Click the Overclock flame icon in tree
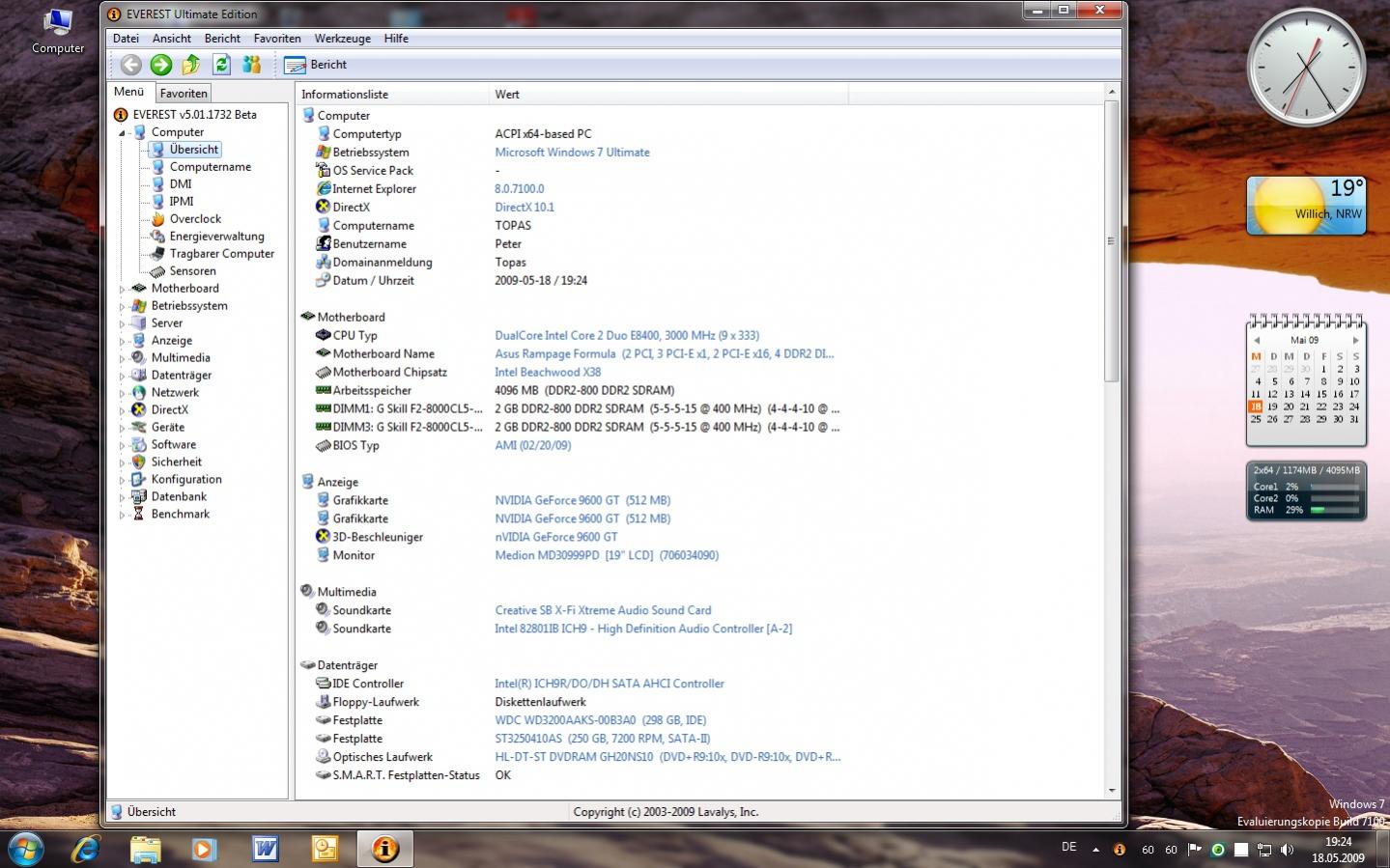The height and width of the screenshot is (868, 1390). (x=158, y=219)
